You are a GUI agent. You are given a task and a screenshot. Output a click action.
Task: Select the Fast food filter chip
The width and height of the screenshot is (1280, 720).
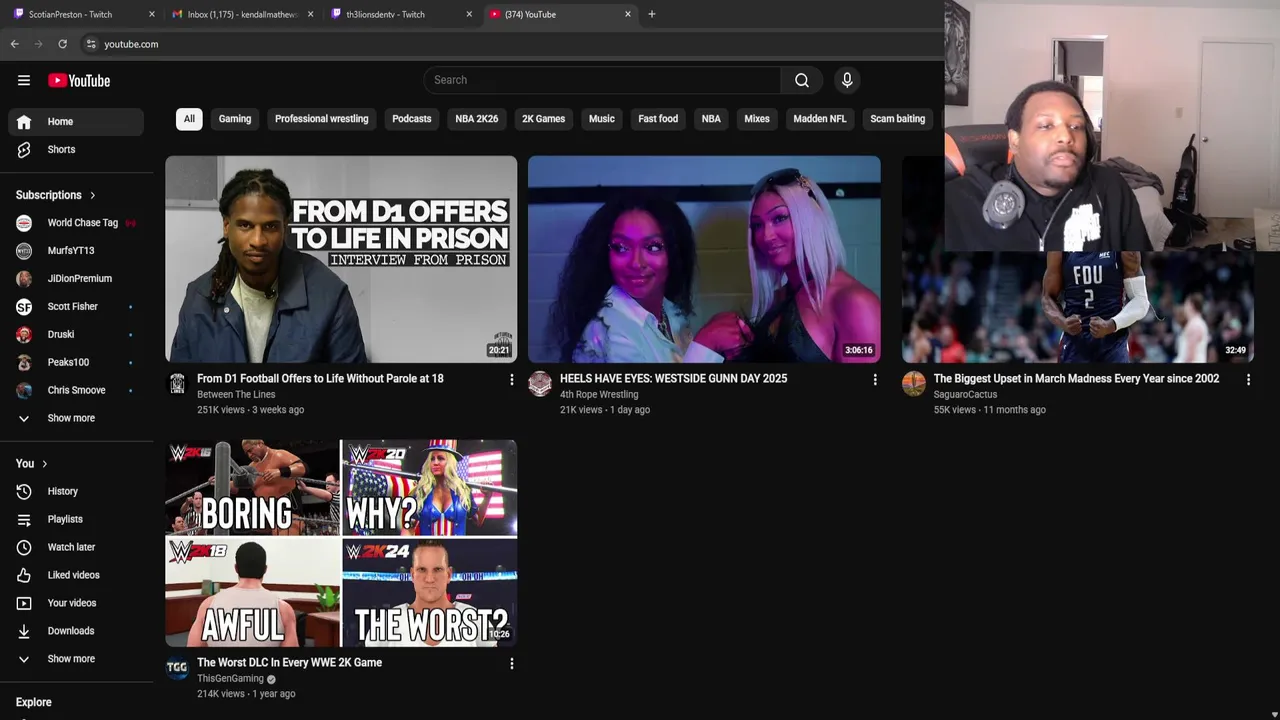(x=658, y=119)
